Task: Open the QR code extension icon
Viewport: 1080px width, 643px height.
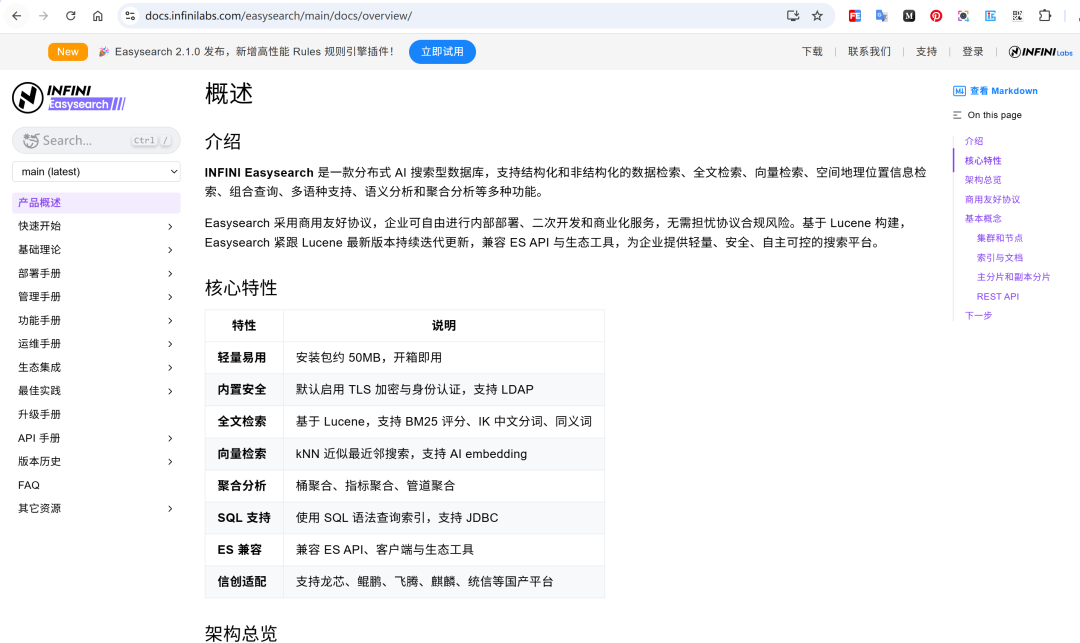Action: click(1017, 16)
